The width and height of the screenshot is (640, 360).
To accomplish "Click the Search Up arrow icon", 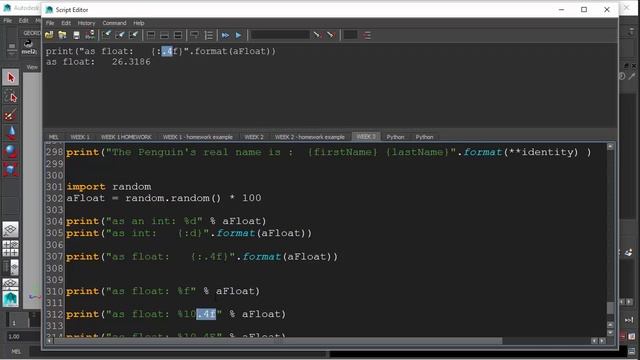I will pyautogui.click(x=330, y=35).
